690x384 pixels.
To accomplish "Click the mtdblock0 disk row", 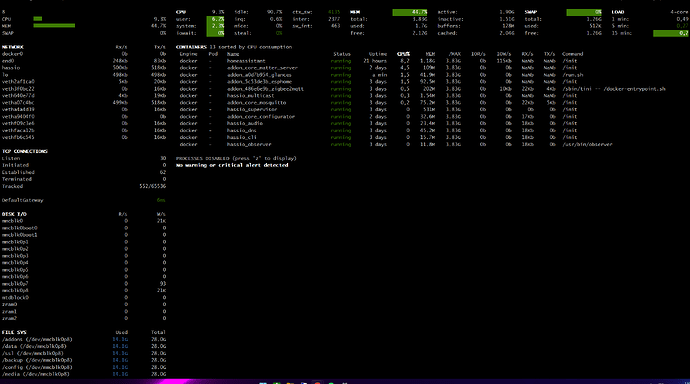I will pyautogui.click(x=84, y=298).
